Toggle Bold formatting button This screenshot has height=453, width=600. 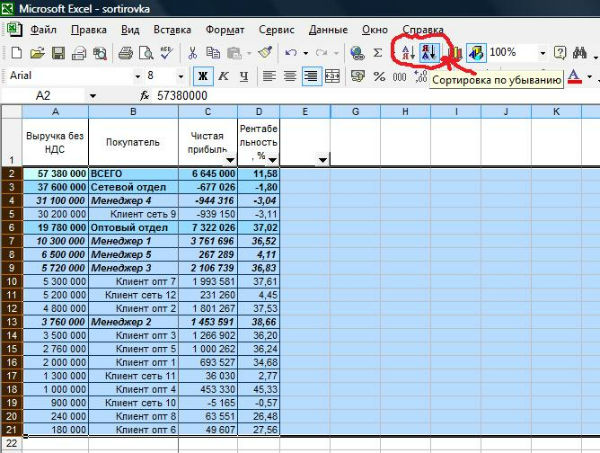(202, 75)
